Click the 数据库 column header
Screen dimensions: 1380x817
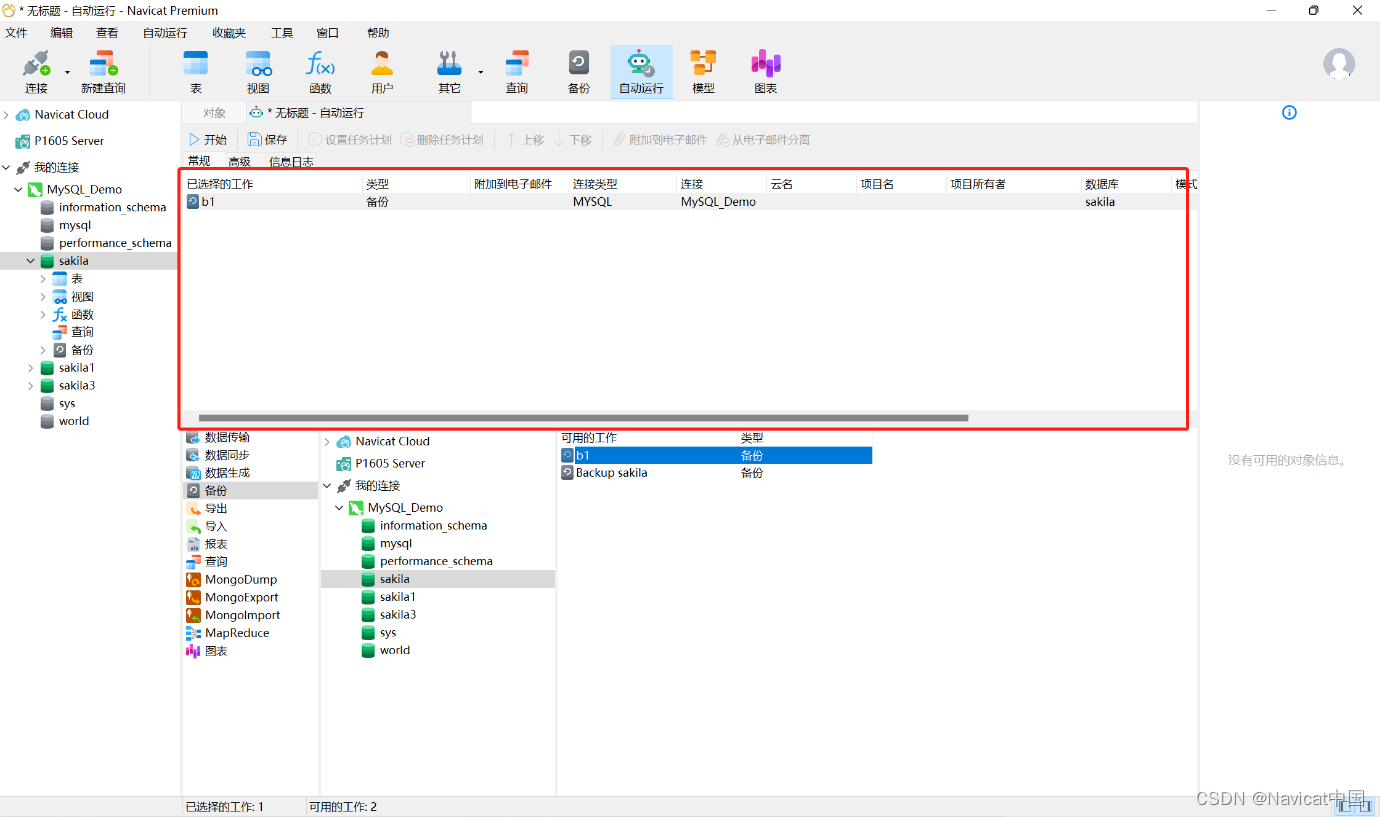tap(1102, 184)
